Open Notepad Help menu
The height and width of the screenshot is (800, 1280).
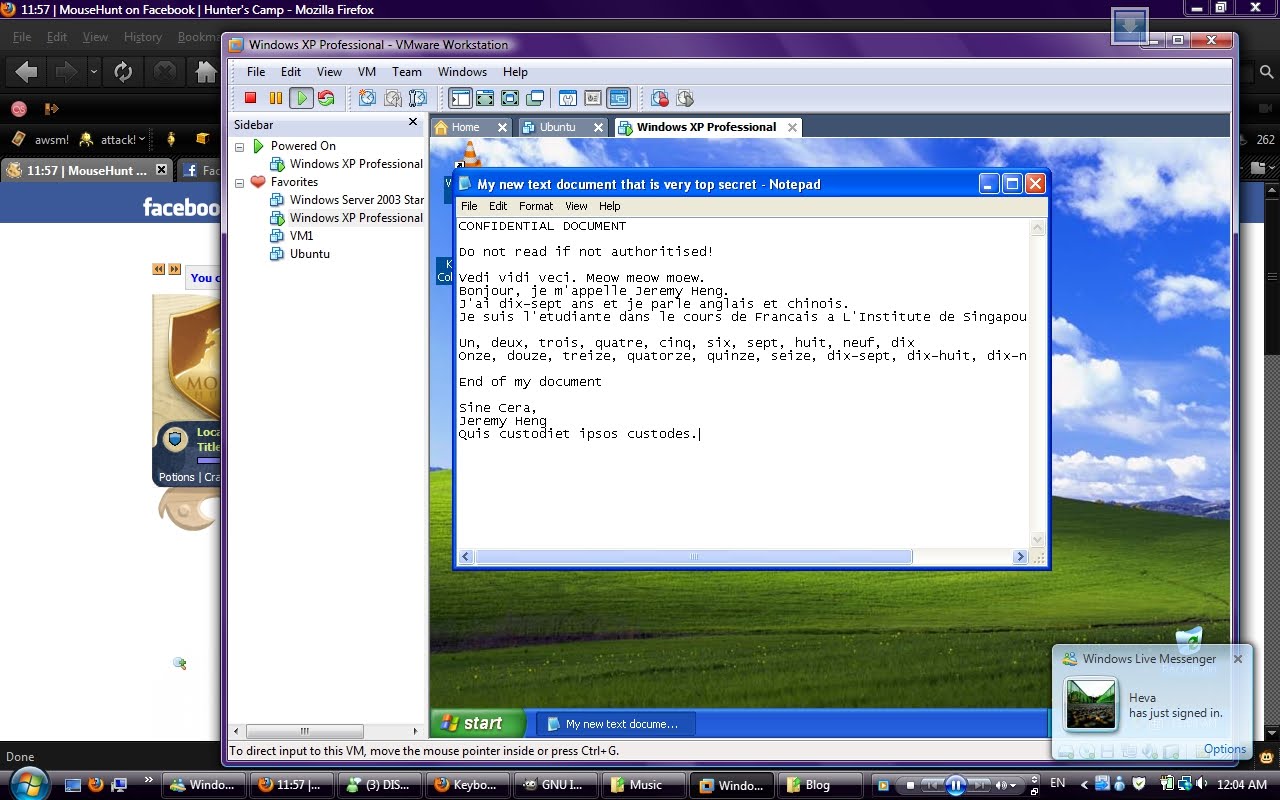point(610,206)
